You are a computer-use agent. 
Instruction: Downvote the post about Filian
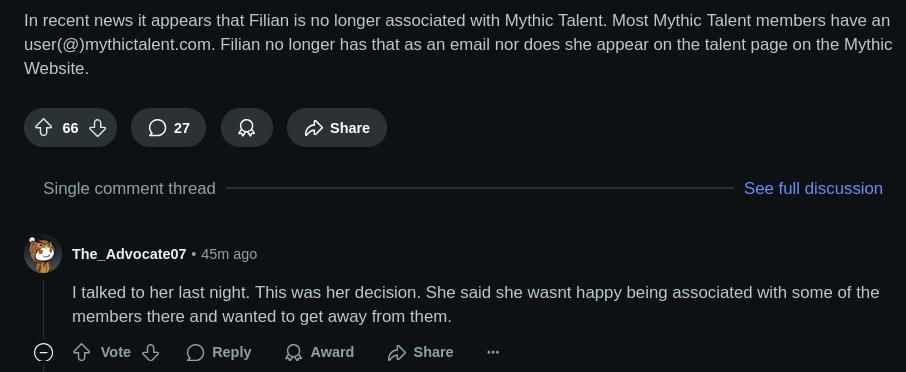(x=97, y=128)
